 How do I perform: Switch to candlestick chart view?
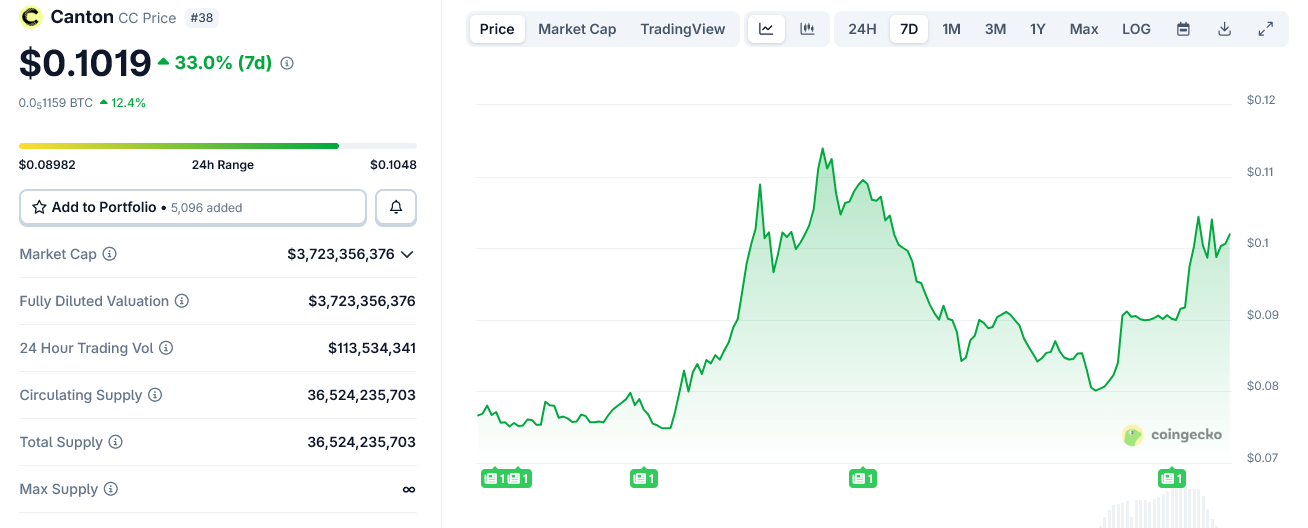[807, 29]
